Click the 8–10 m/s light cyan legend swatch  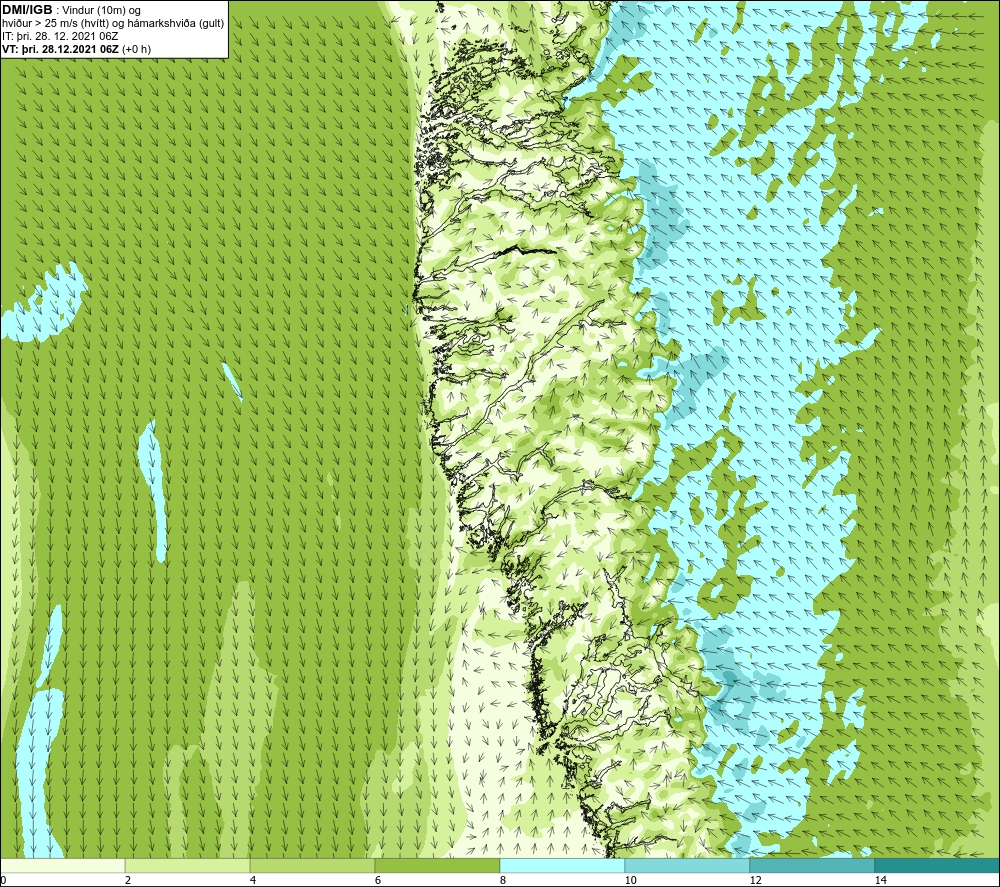[x=562, y=866]
